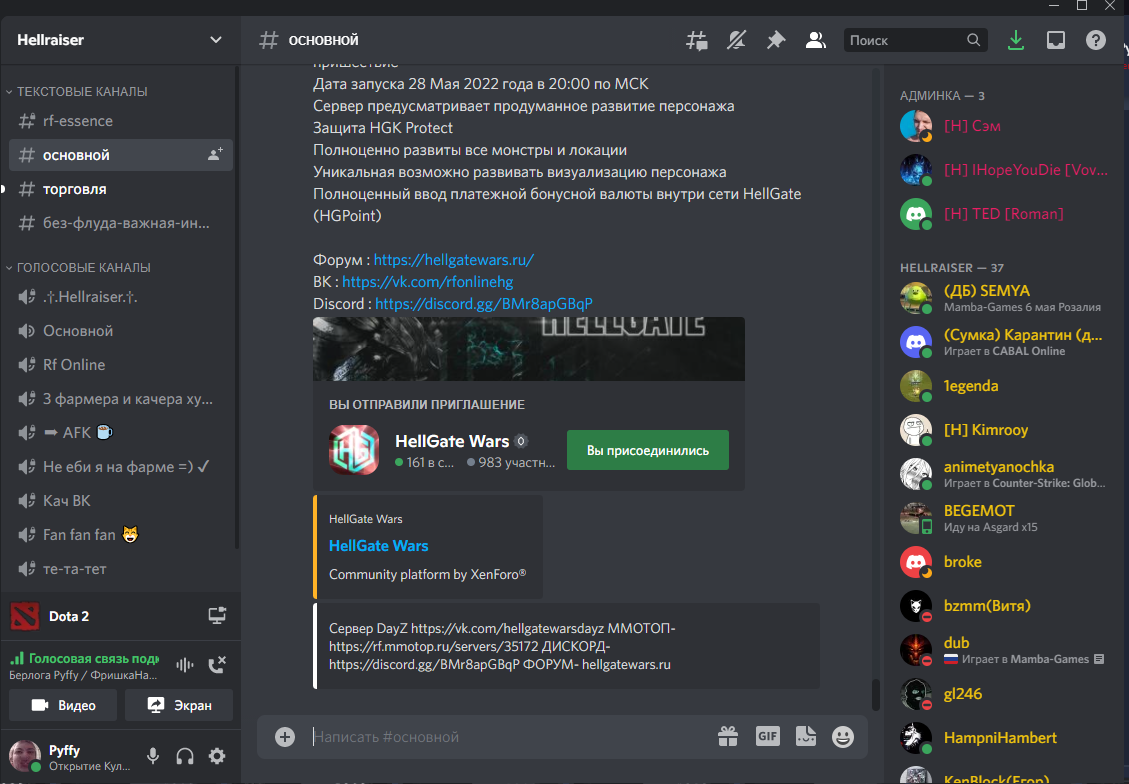Join the Fan fan fan voice channel
Screen dimensions: 1129x784
tap(120, 534)
